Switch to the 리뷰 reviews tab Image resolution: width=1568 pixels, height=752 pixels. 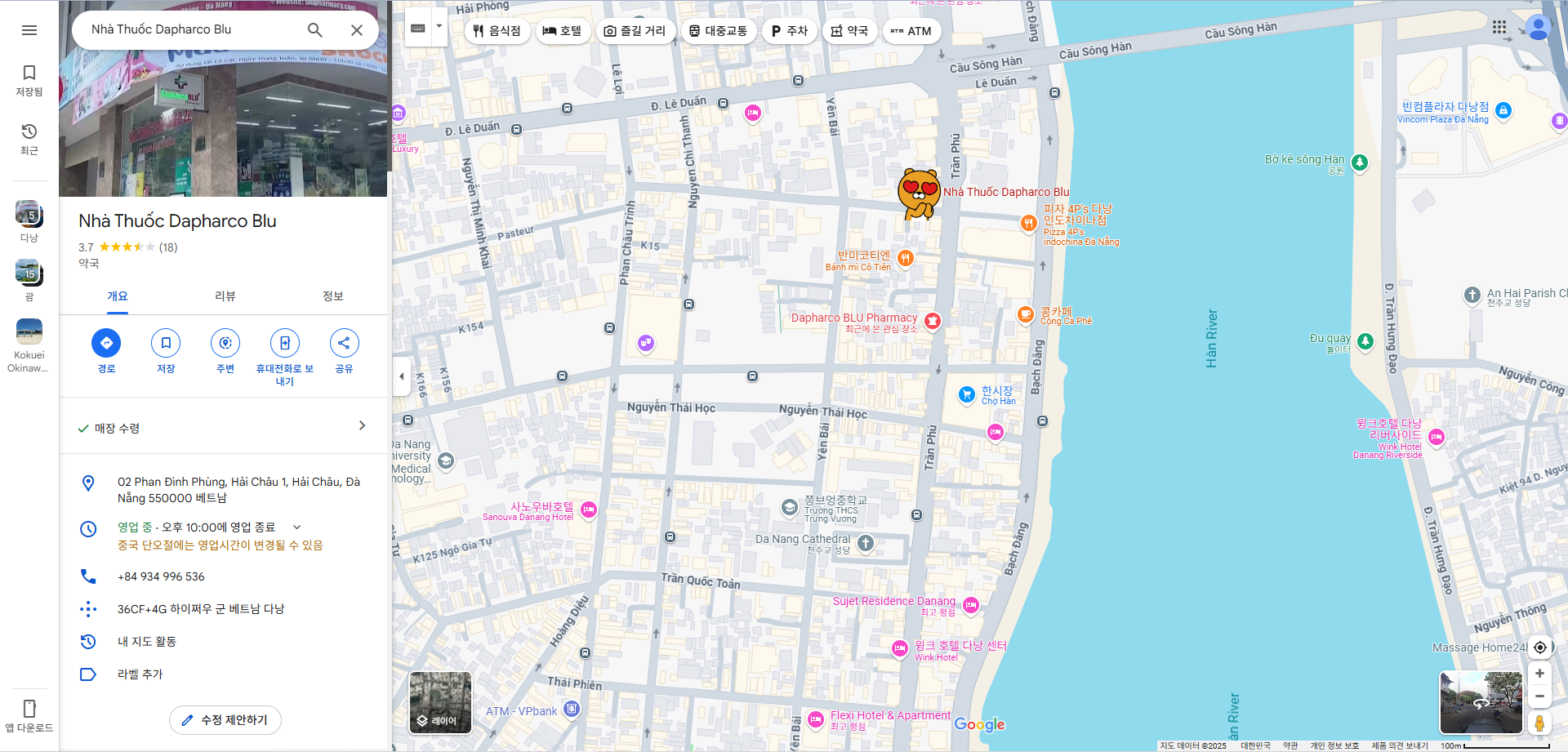pos(225,296)
